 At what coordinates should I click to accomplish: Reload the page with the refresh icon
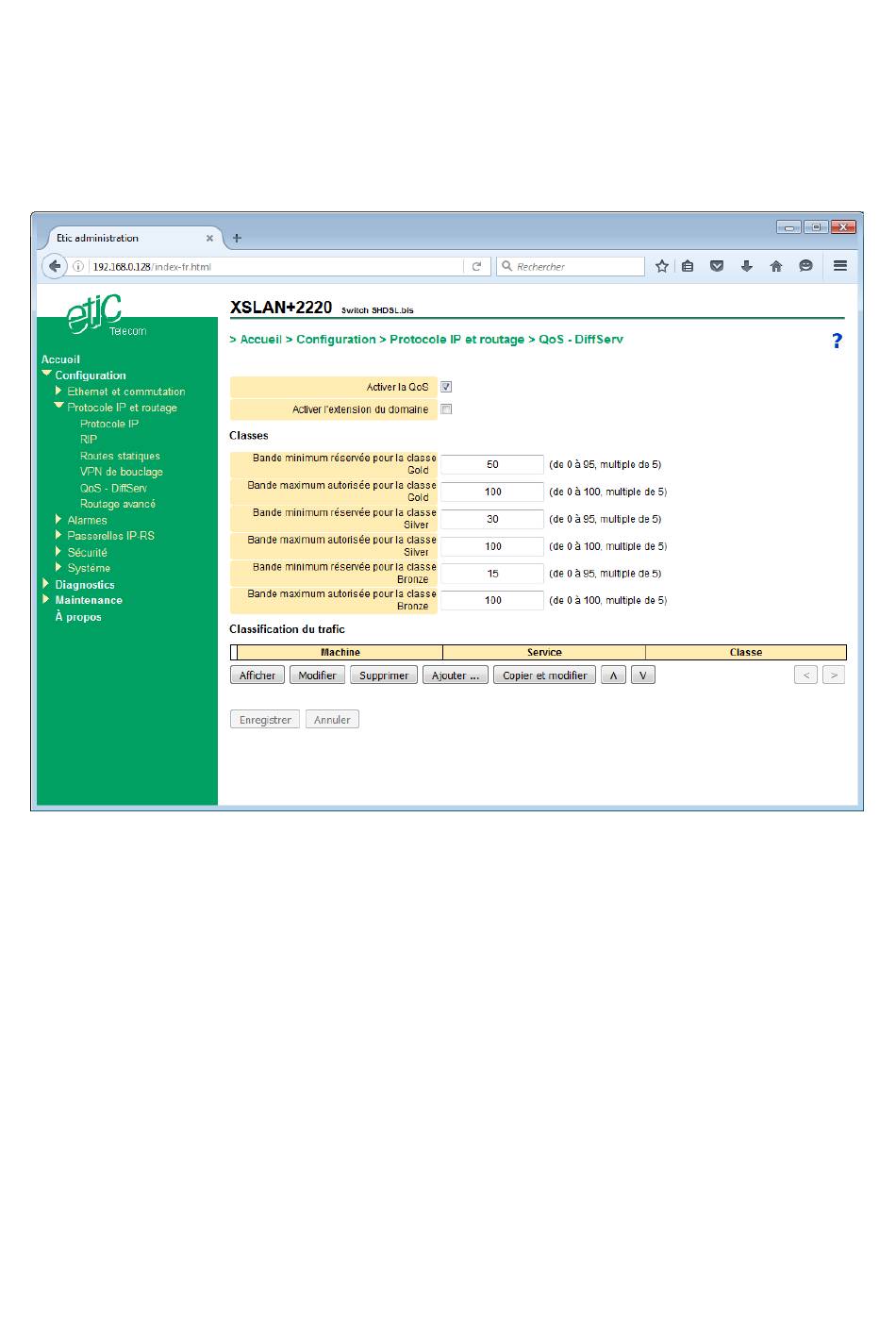(x=477, y=267)
